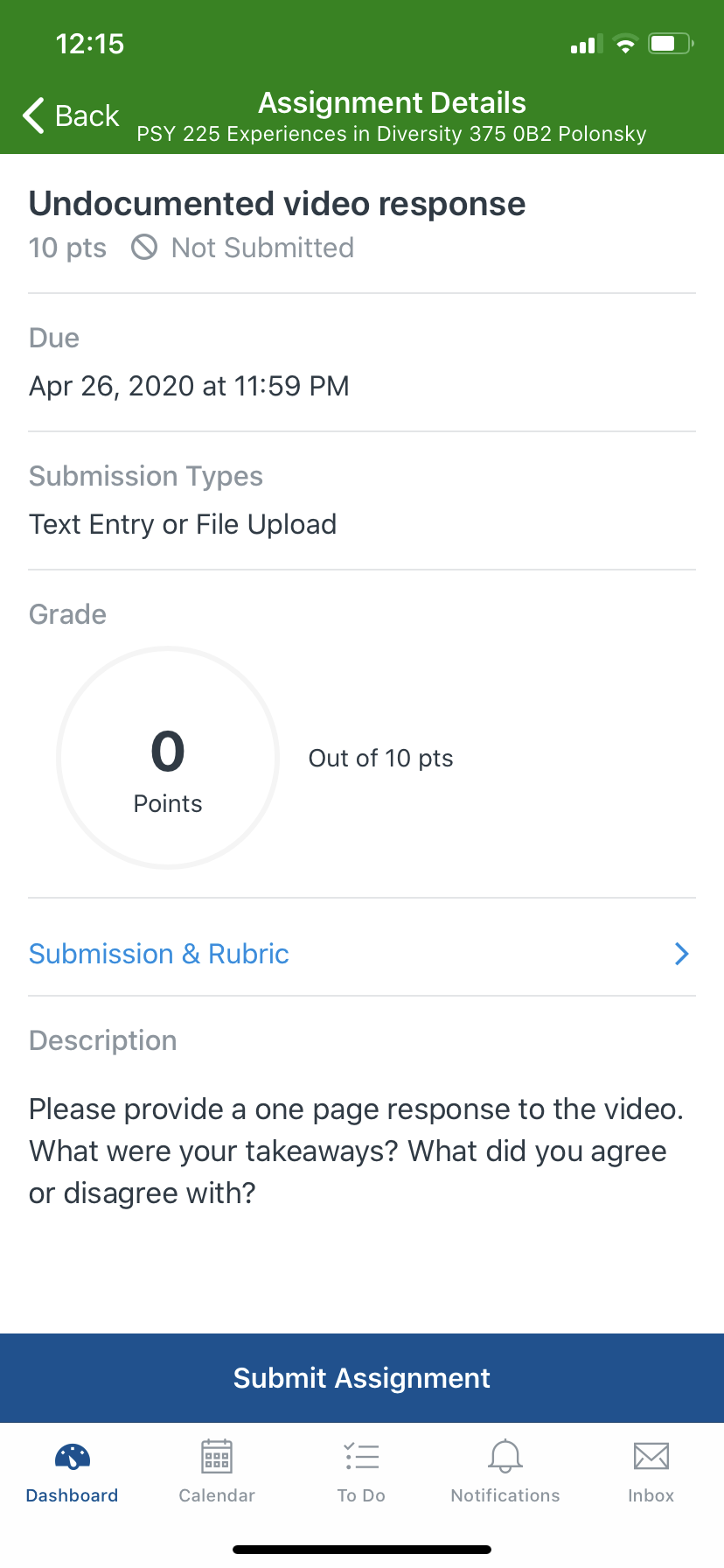The width and height of the screenshot is (724, 1568).
Task: Open the Calendar icon in bottom bar
Action: click(x=217, y=1457)
